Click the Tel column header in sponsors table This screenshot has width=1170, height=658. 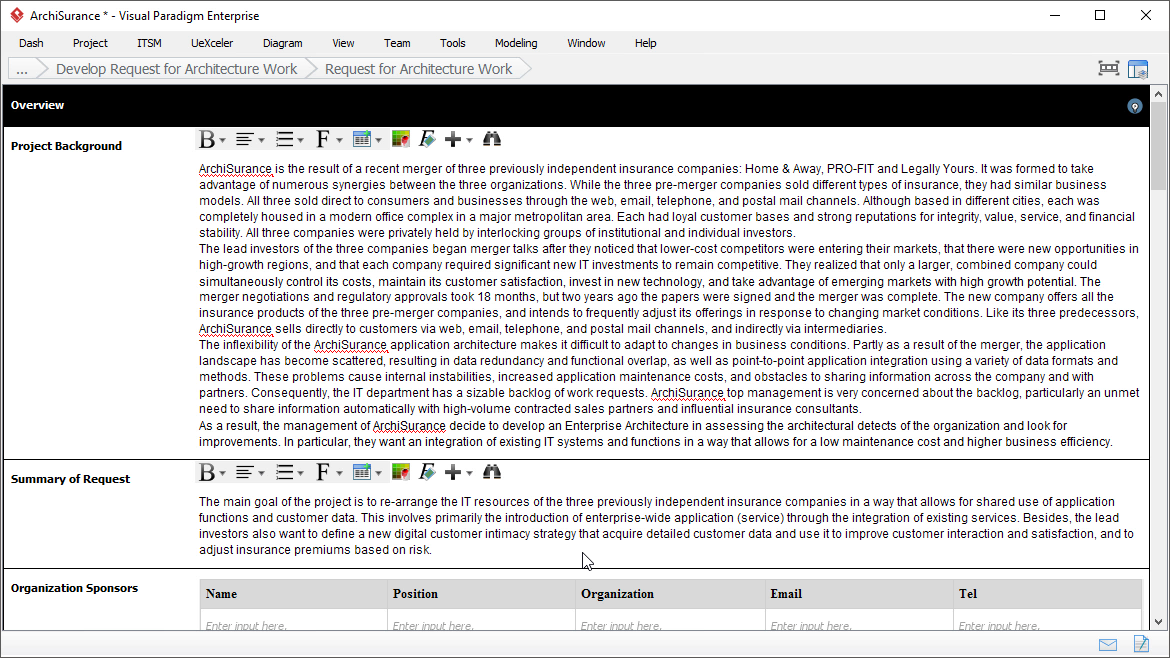[1047, 594]
